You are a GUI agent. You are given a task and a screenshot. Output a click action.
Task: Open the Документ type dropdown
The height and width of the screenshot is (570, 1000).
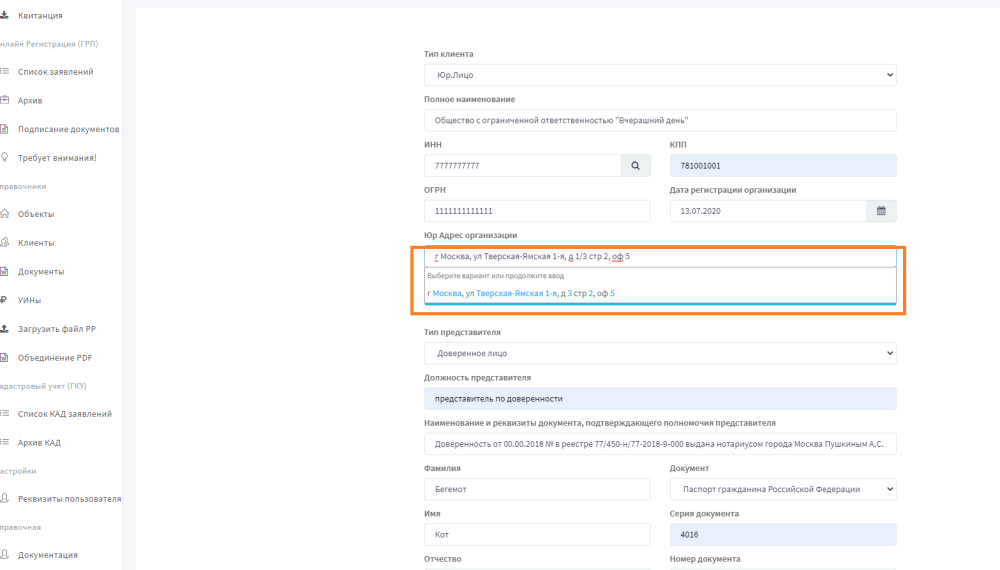click(783, 489)
